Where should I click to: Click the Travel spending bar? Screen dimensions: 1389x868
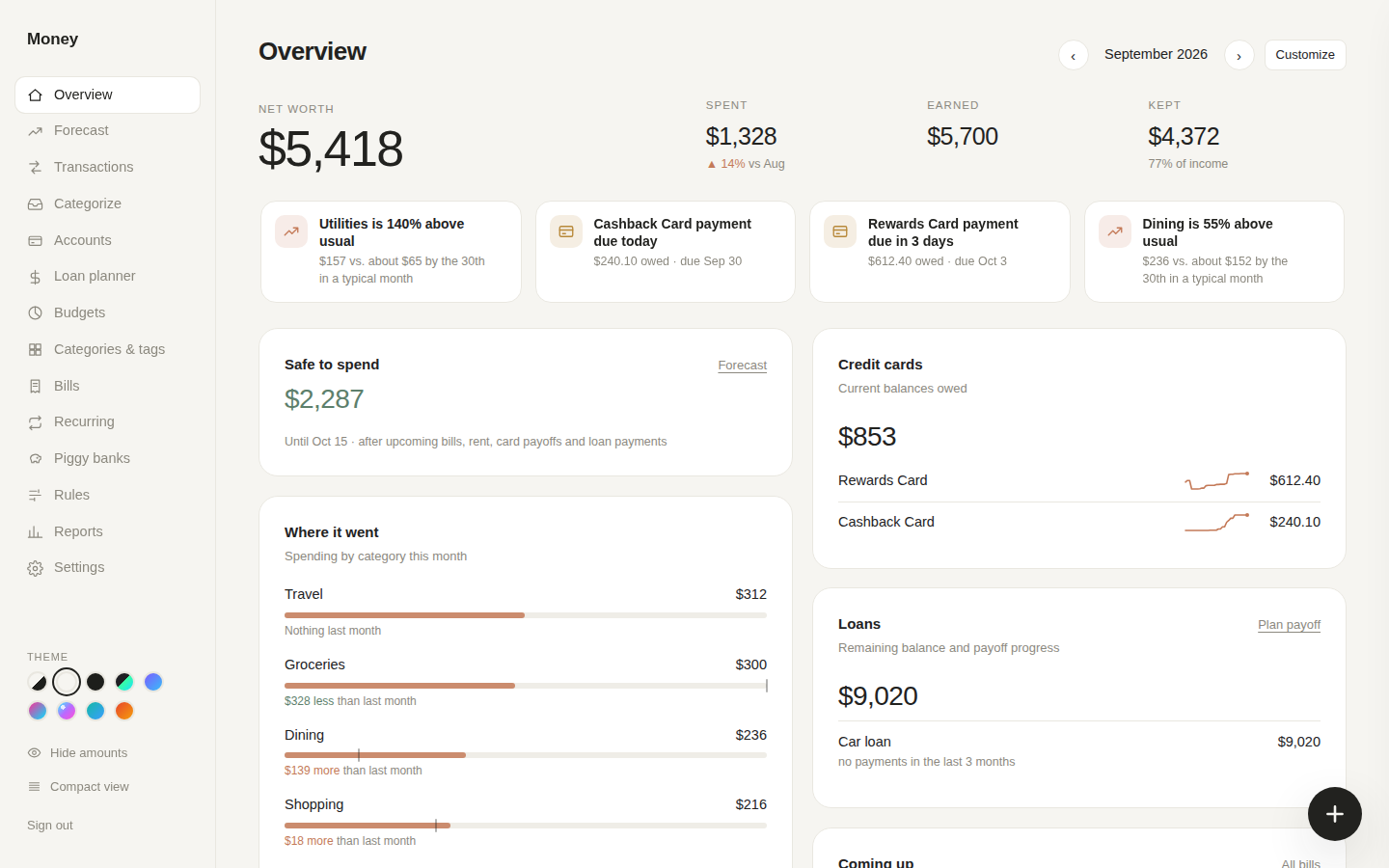click(526, 615)
